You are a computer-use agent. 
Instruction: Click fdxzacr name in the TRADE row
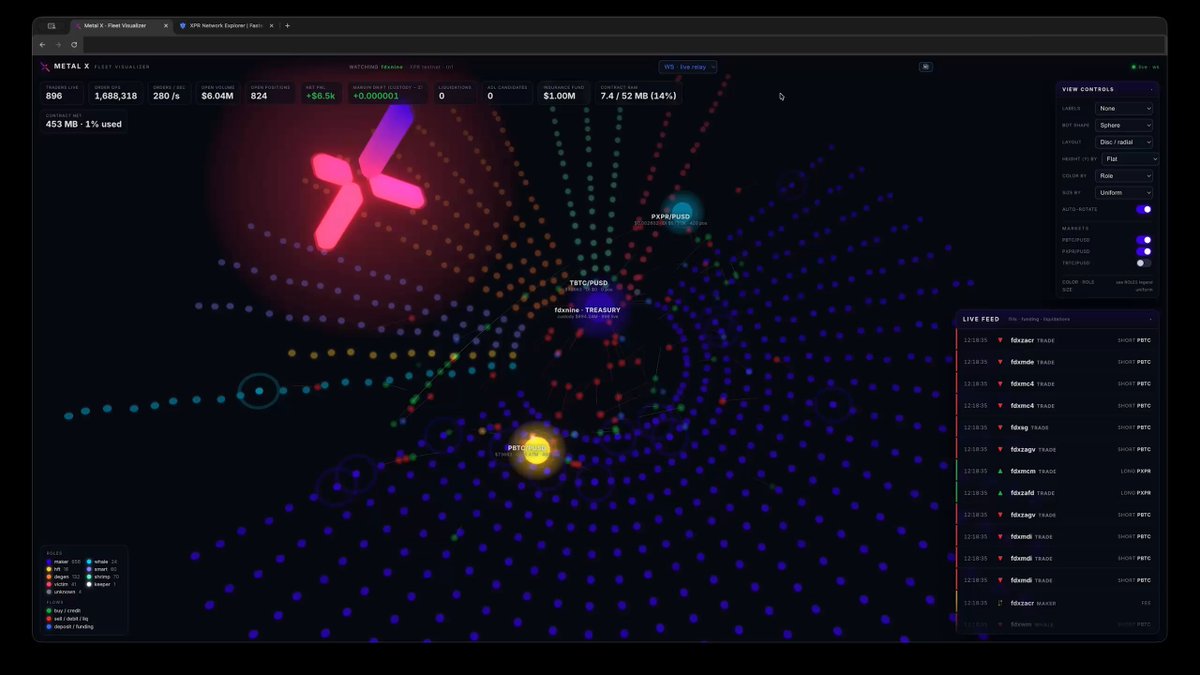point(1022,340)
